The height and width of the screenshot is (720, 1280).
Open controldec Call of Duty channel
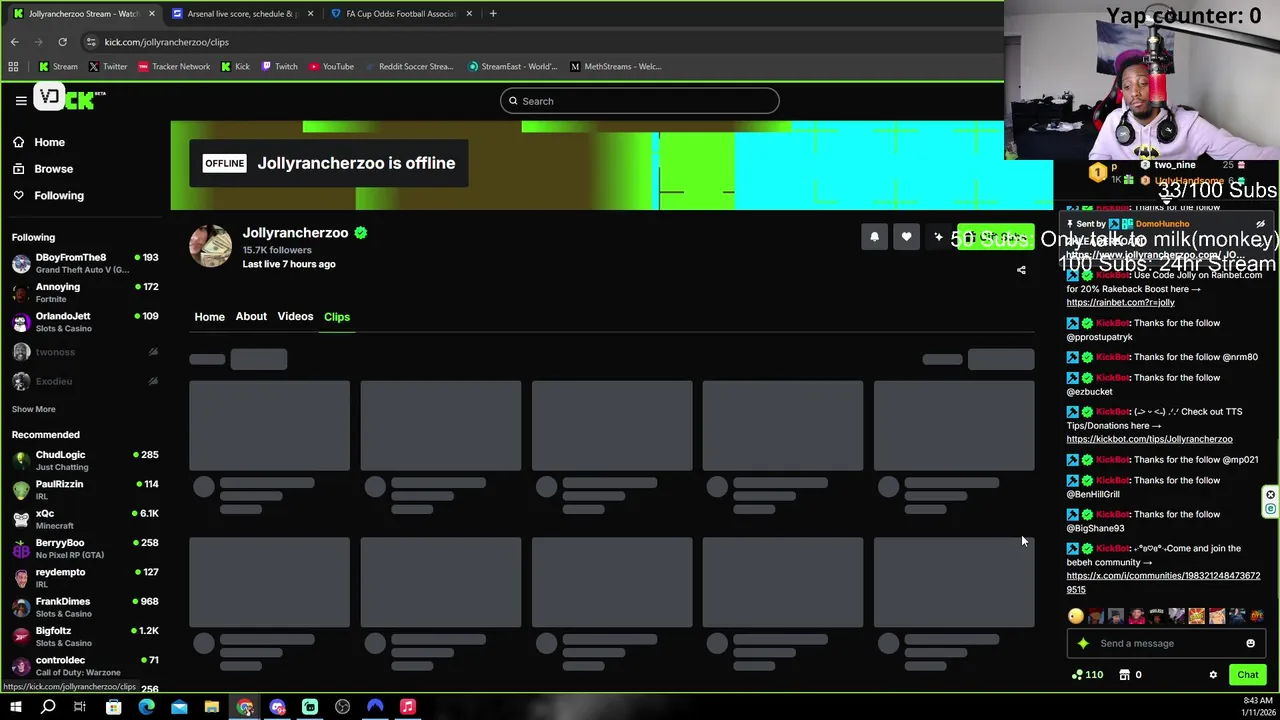85,666
